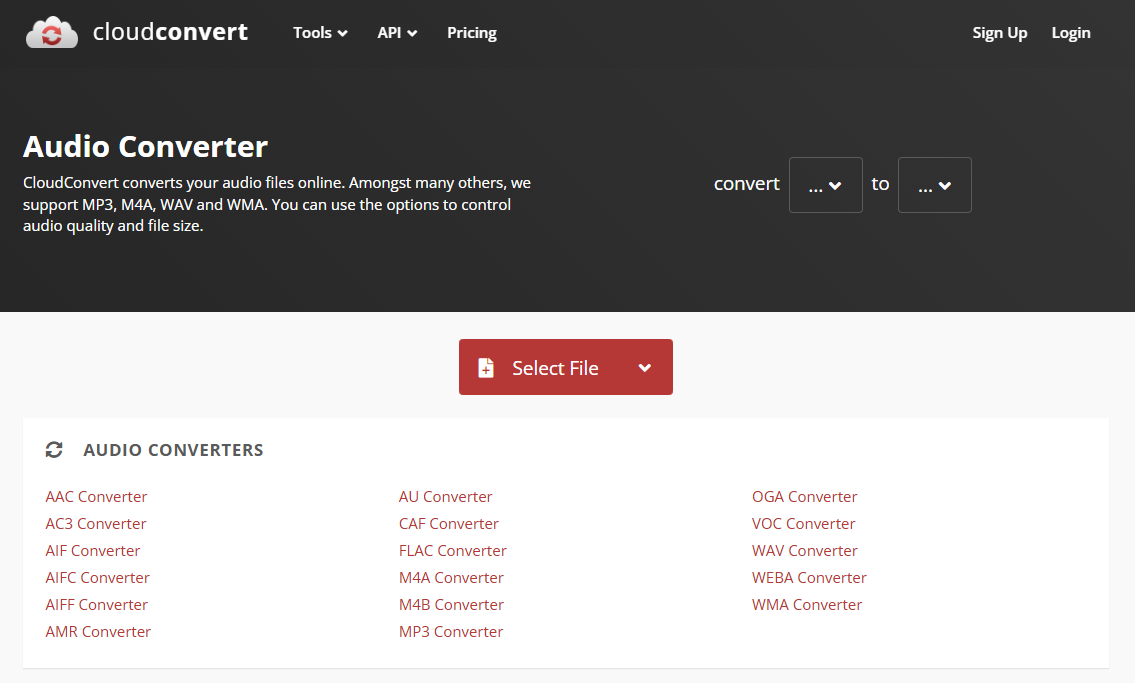Screen dimensions: 1135x683
Task: Click the file icon on Select File
Action: coord(486,368)
